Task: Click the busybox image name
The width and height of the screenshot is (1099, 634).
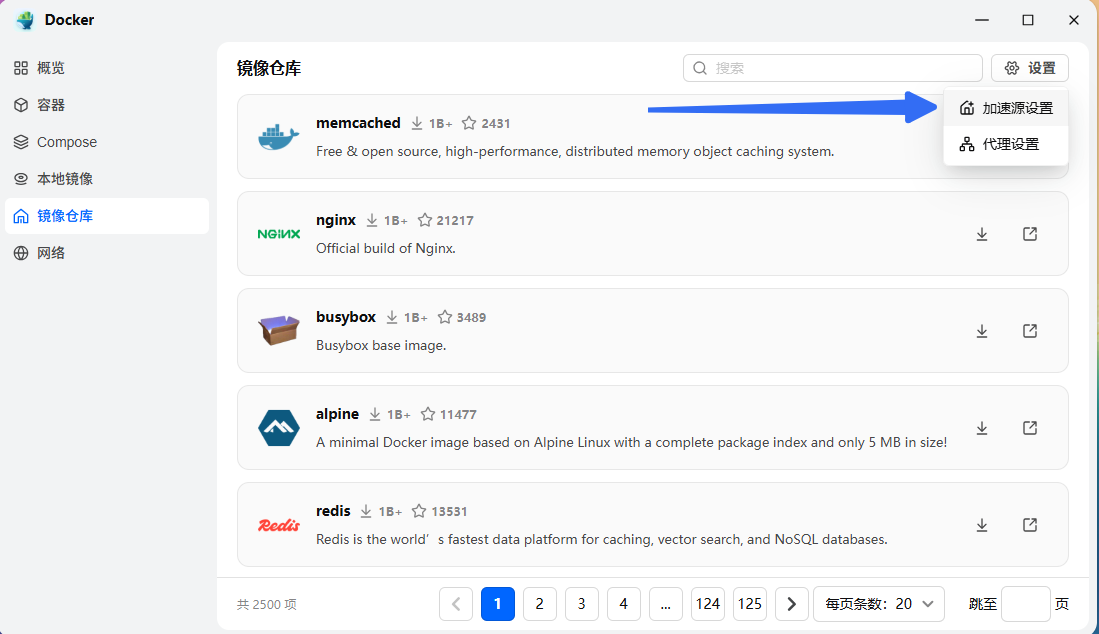Action: (346, 317)
